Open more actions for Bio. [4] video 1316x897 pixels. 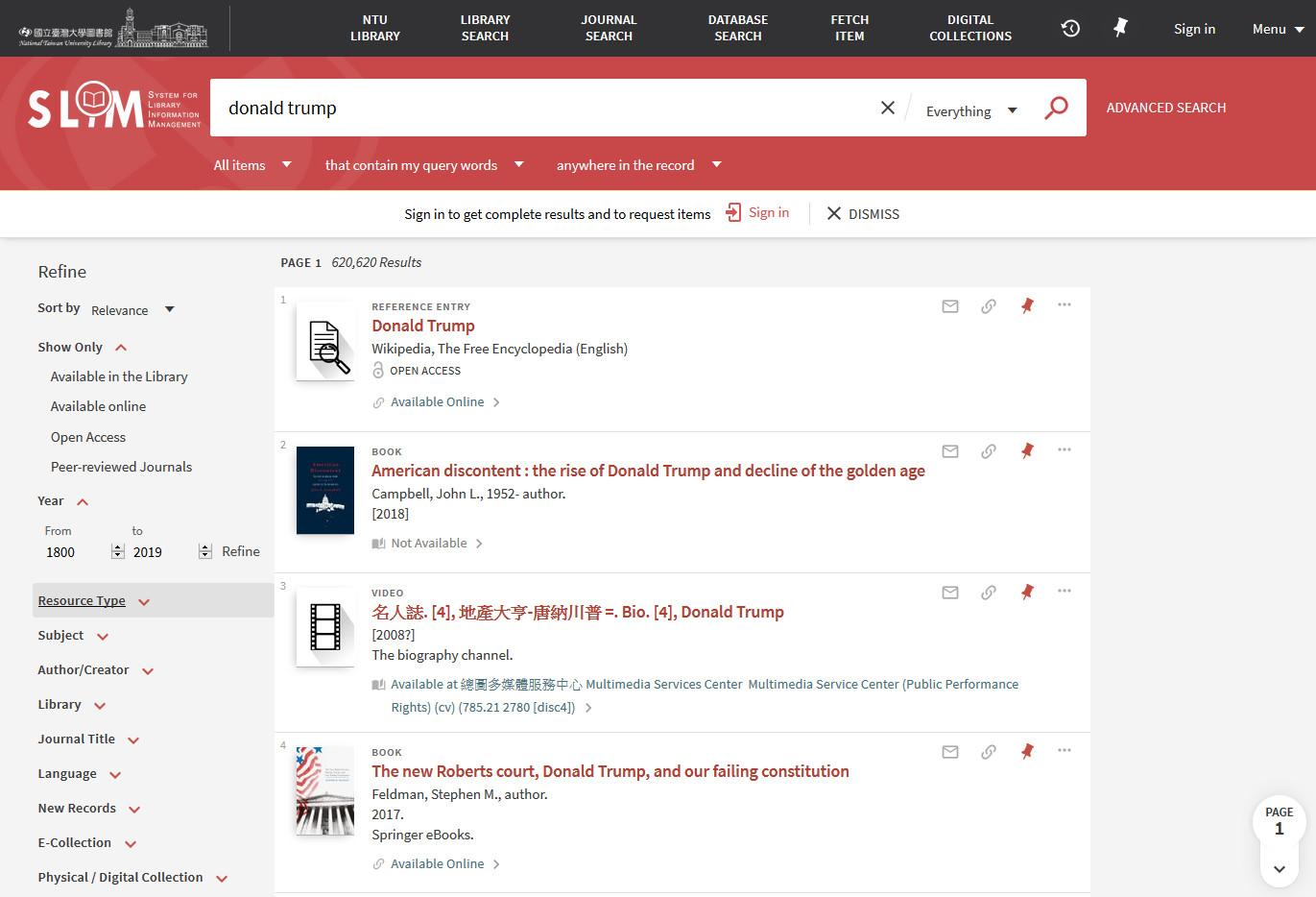(1065, 591)
